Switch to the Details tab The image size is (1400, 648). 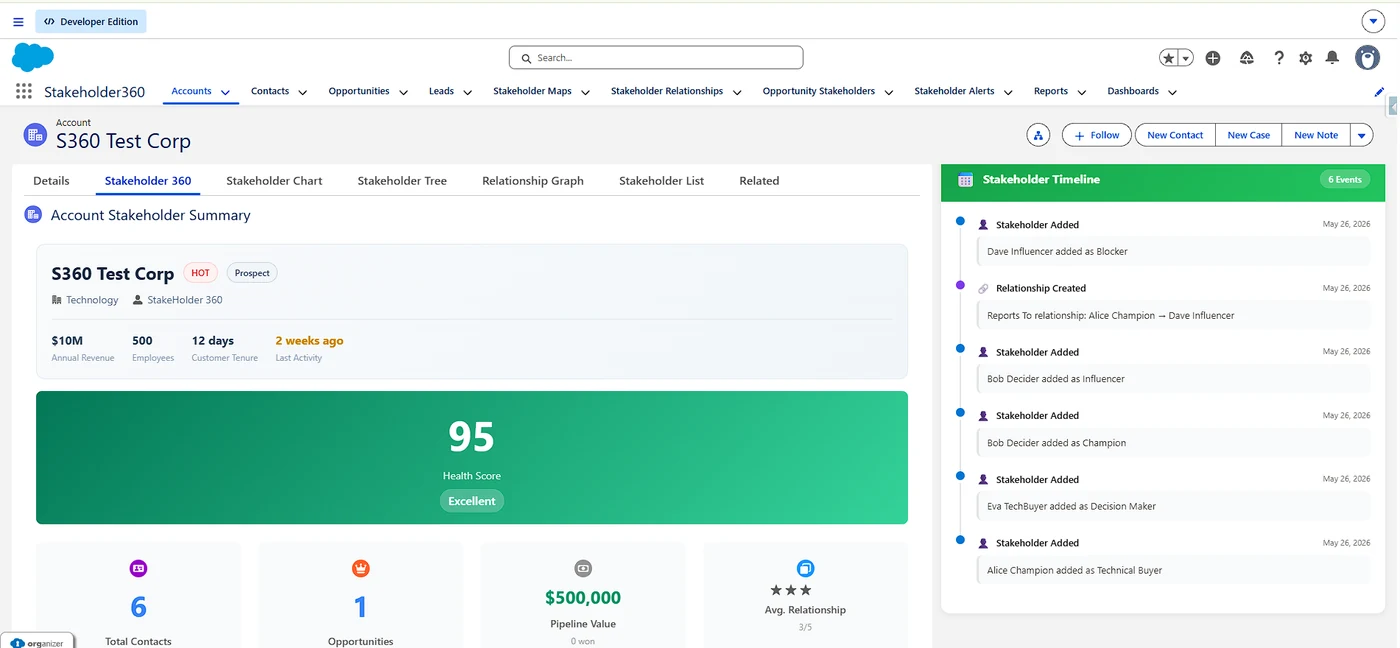coord(51,181)
